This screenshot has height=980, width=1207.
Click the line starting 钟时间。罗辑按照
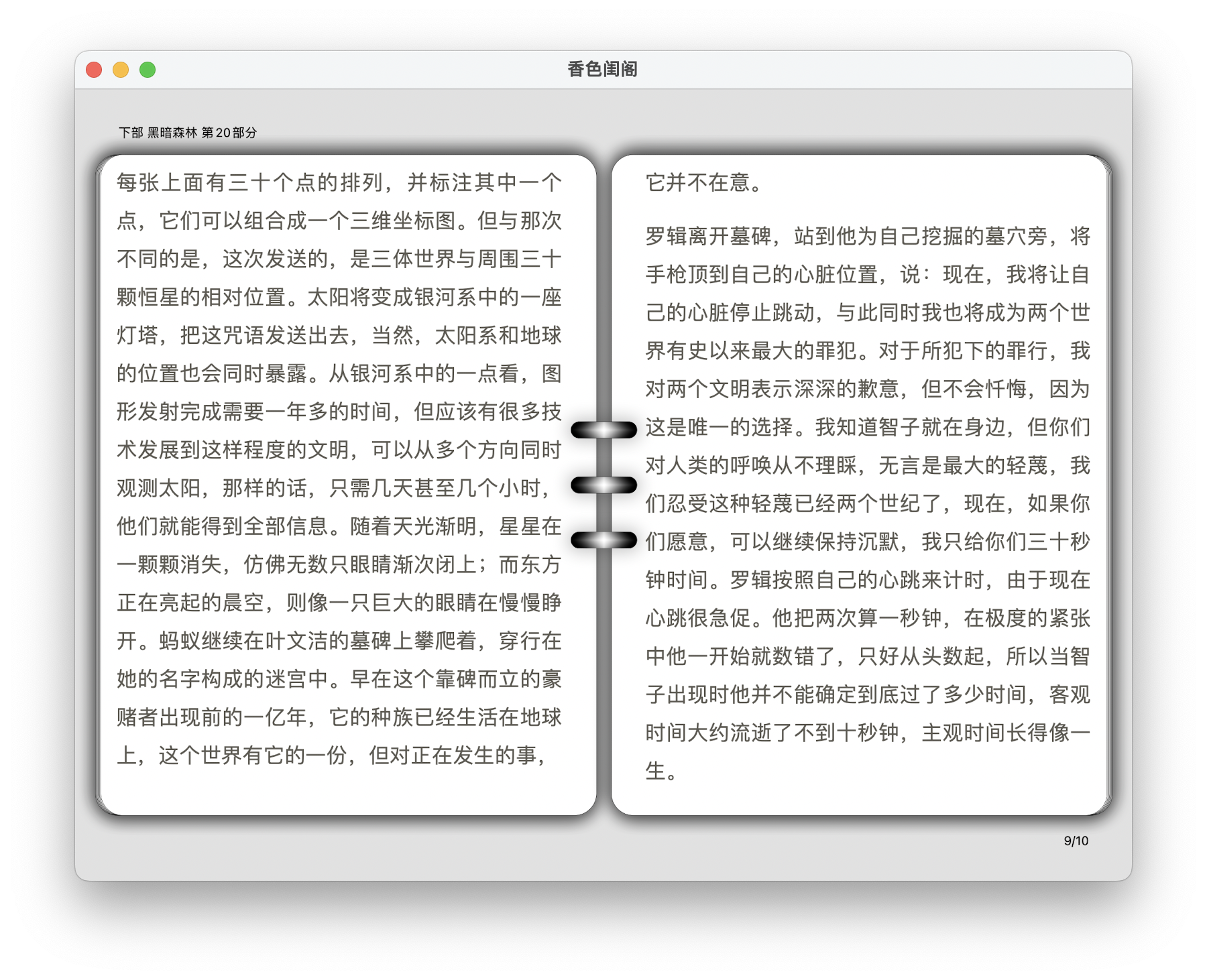coord(868,580)
